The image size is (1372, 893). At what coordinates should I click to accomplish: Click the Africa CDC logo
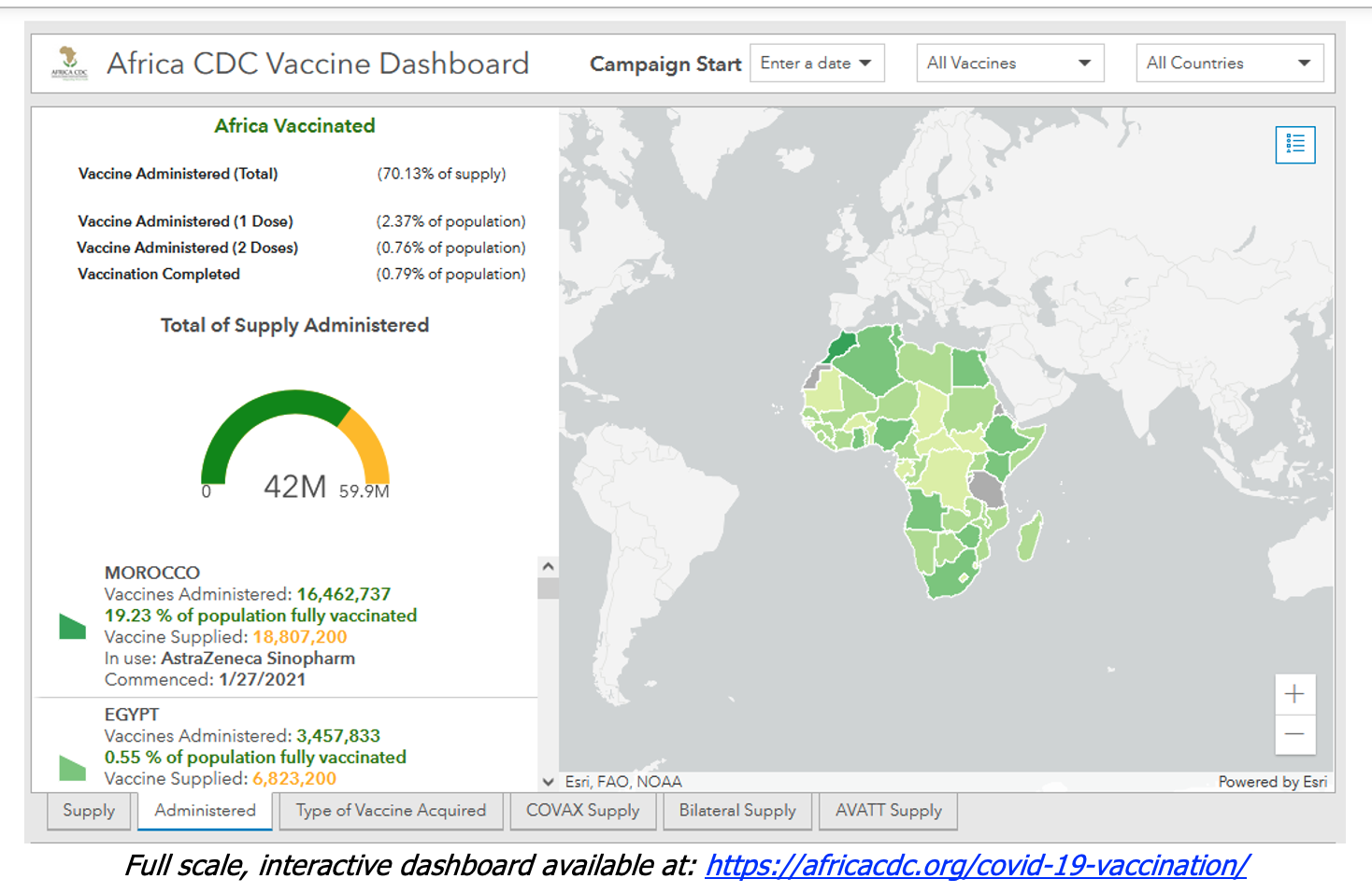click(x=69, y=63)
